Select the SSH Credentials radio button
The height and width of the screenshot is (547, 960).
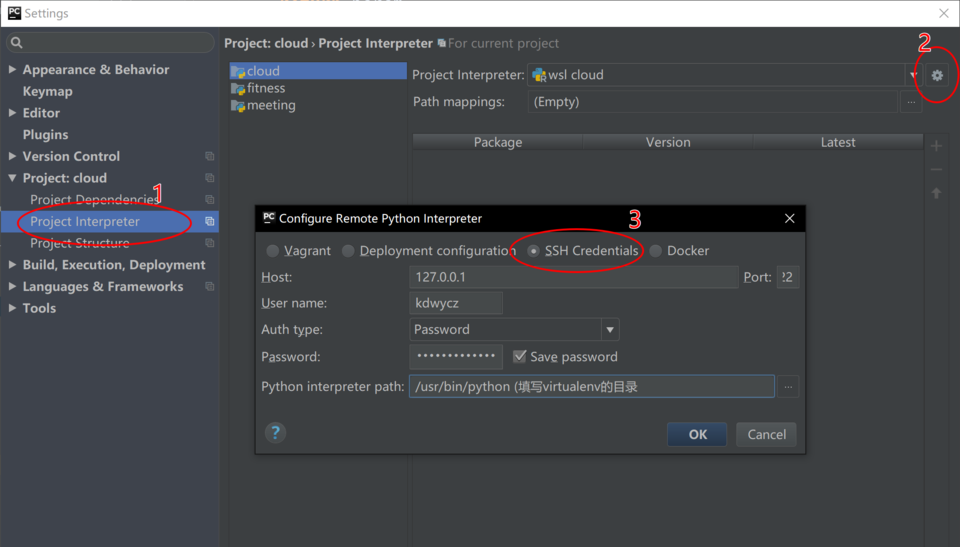click(533, 251)
